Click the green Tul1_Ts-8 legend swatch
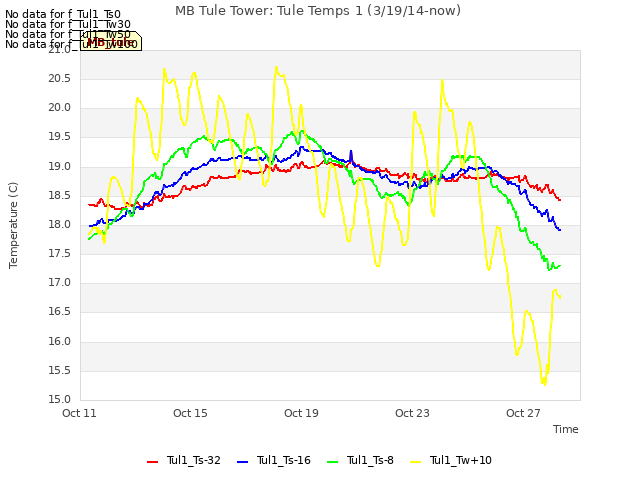This screenshot has width=640, height=480. 333,462
